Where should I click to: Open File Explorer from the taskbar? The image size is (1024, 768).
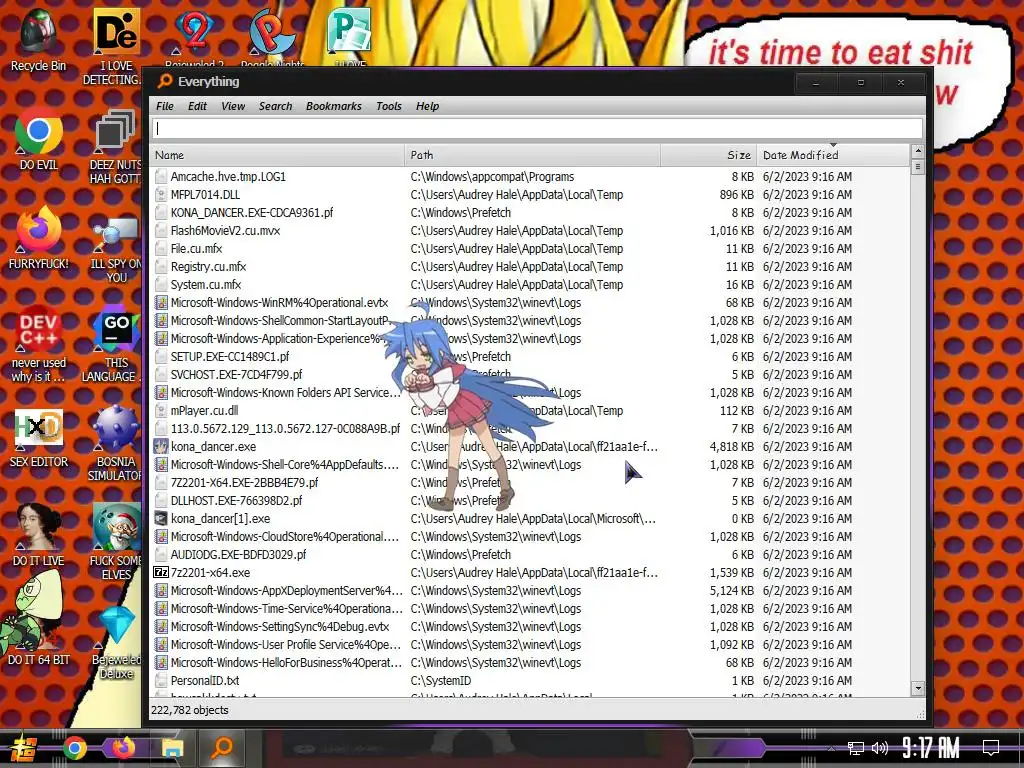point(172,748)
